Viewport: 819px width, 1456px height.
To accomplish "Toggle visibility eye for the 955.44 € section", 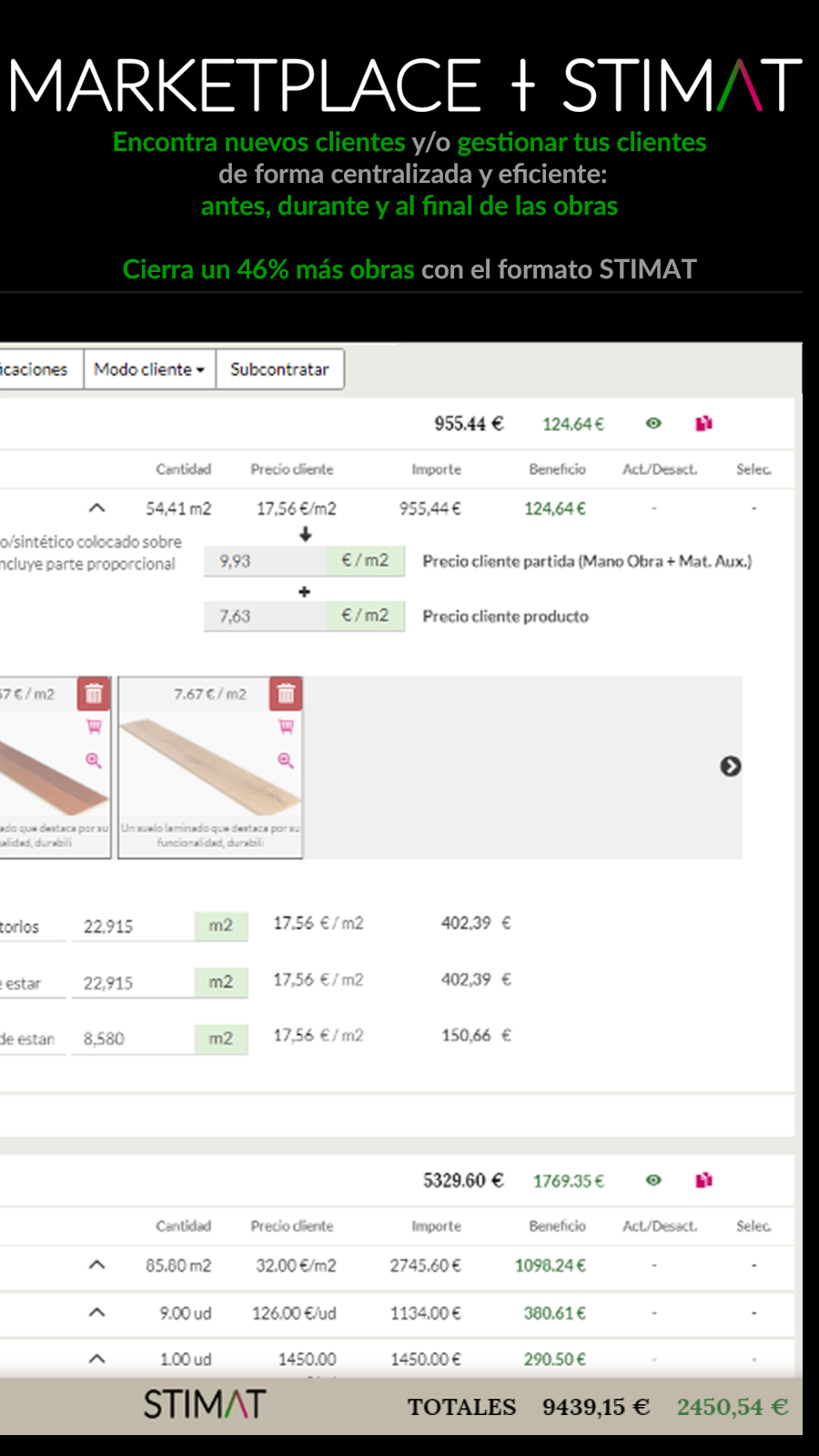I will pyautogui.click(x=653, y=423).
